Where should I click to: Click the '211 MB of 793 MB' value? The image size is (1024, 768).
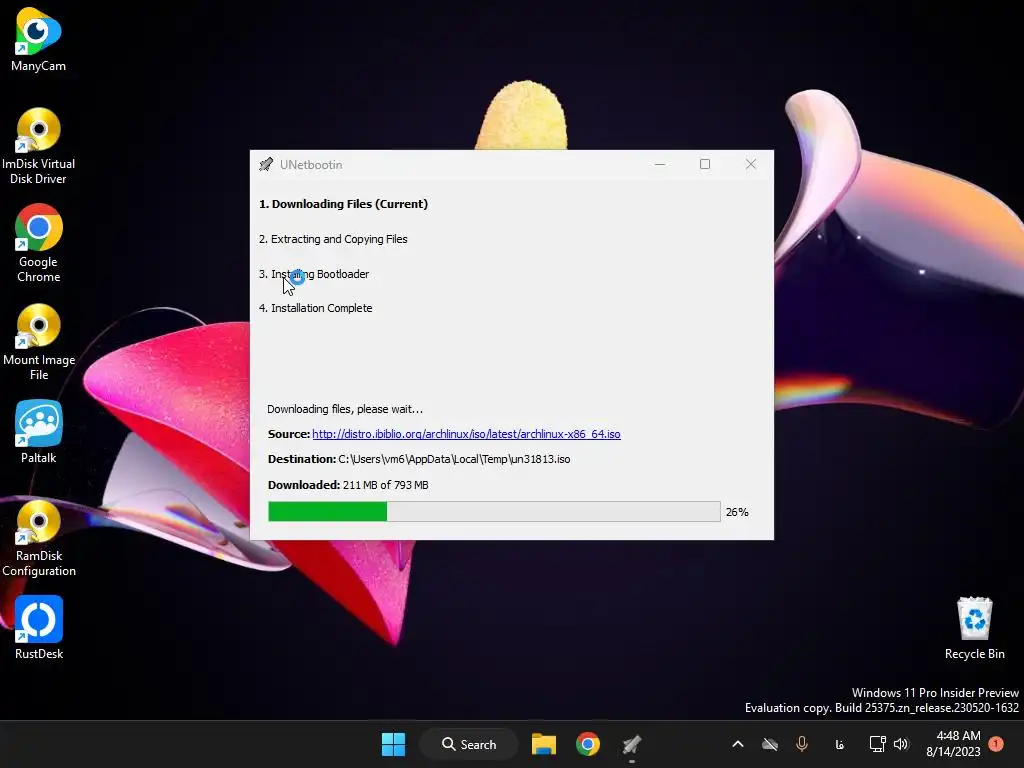pos(386,485)
